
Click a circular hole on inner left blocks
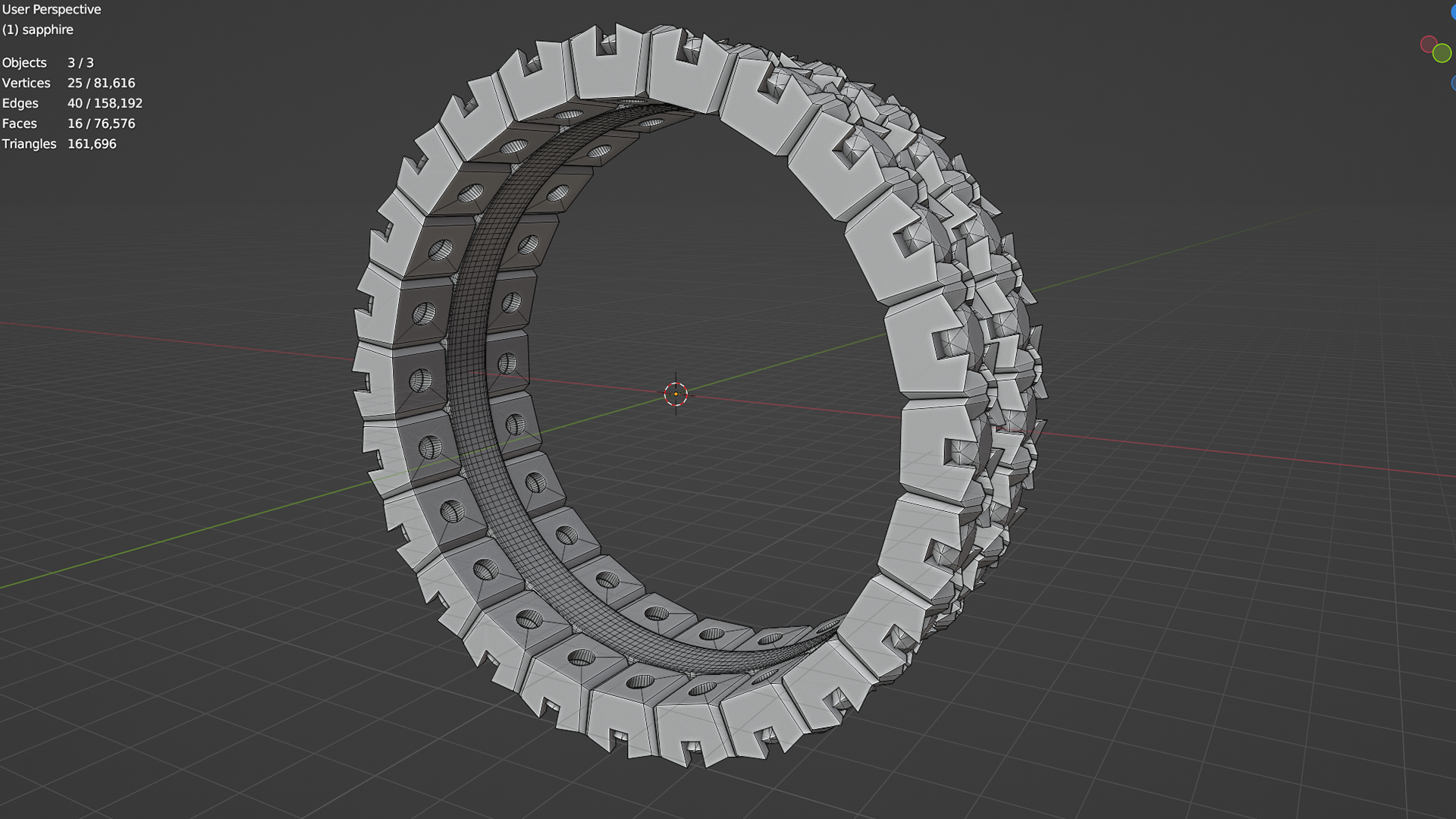422,381
